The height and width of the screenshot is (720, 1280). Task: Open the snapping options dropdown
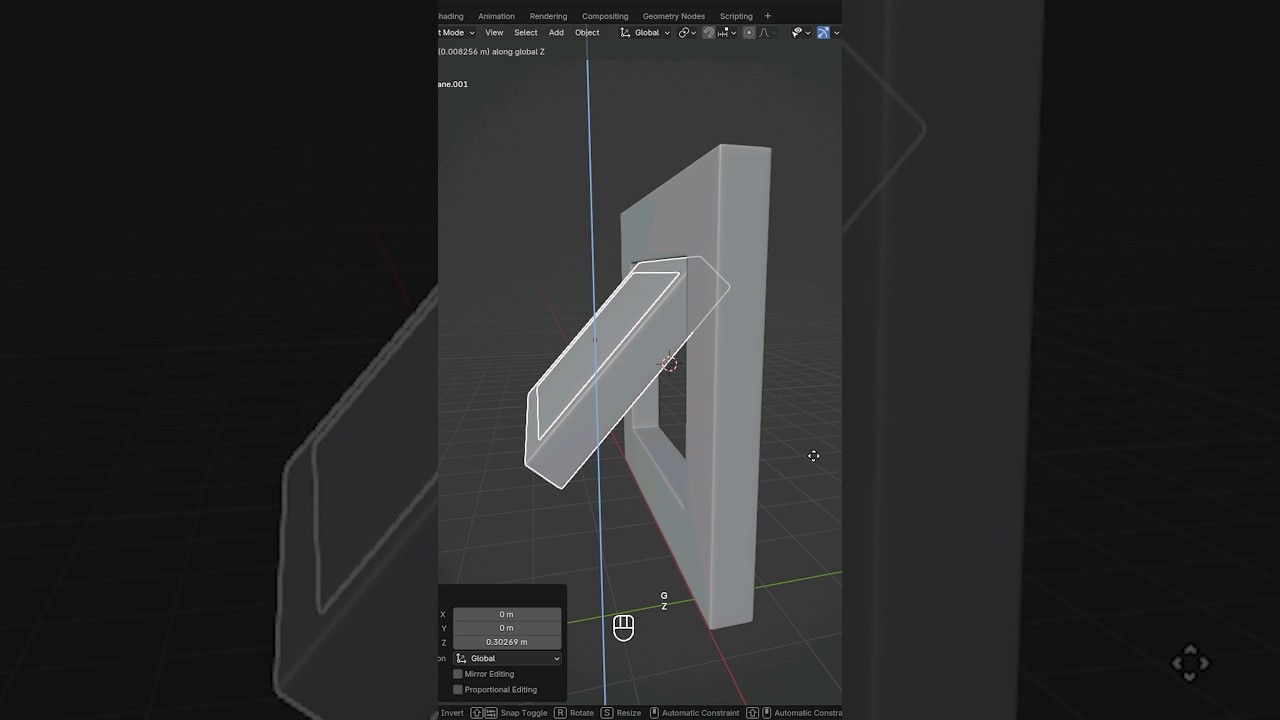pyautogui.click(x=727, y=32)
